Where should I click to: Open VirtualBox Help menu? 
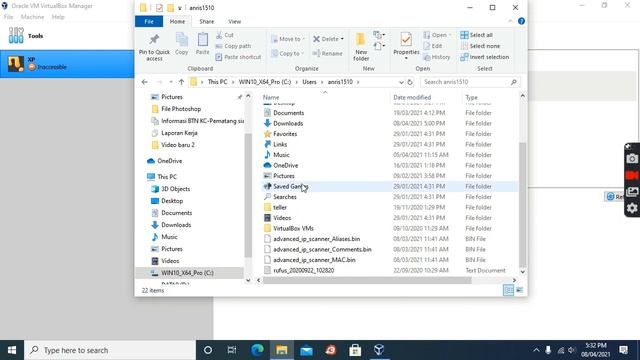click(58, 17)
